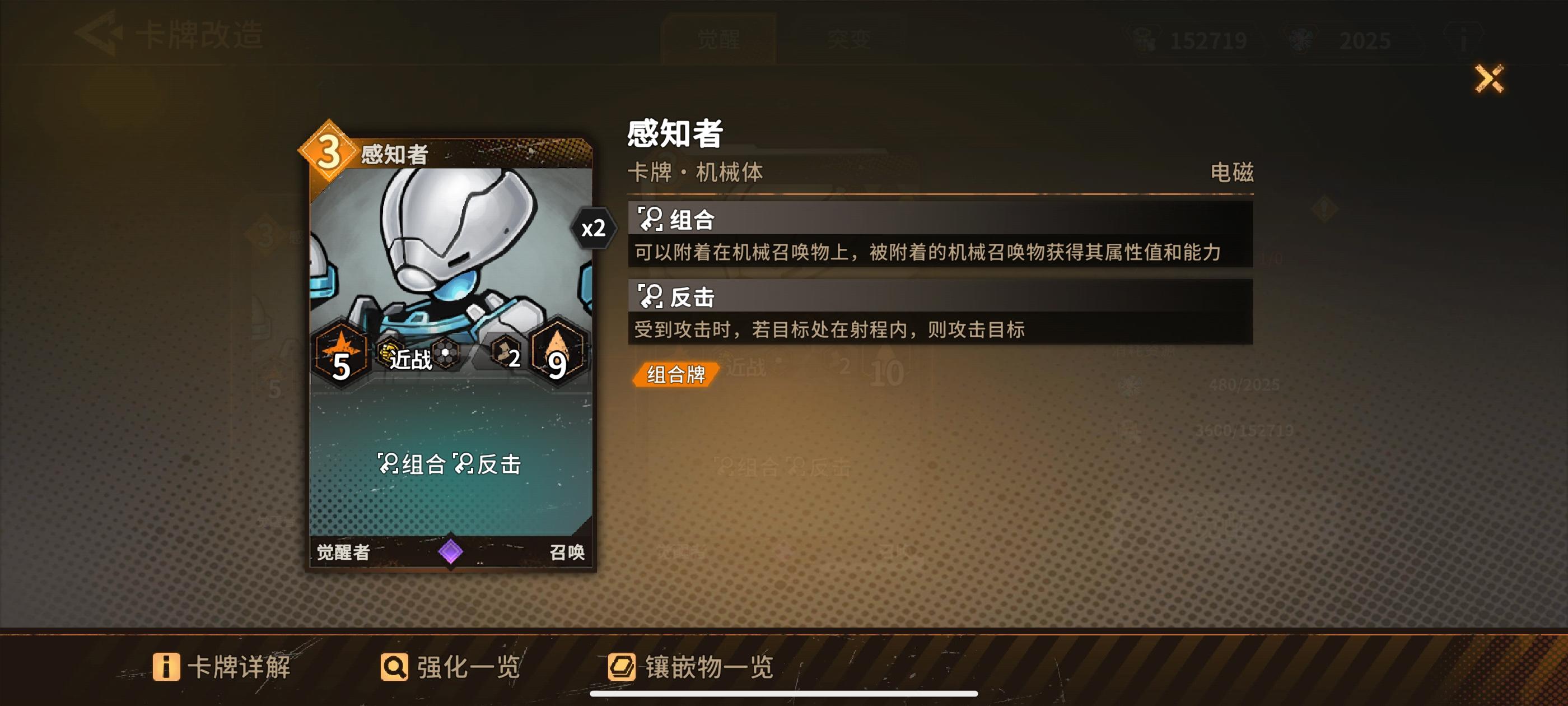Select the 组合 ability description row
1568x706 pixels.
(x=940, y=234)
